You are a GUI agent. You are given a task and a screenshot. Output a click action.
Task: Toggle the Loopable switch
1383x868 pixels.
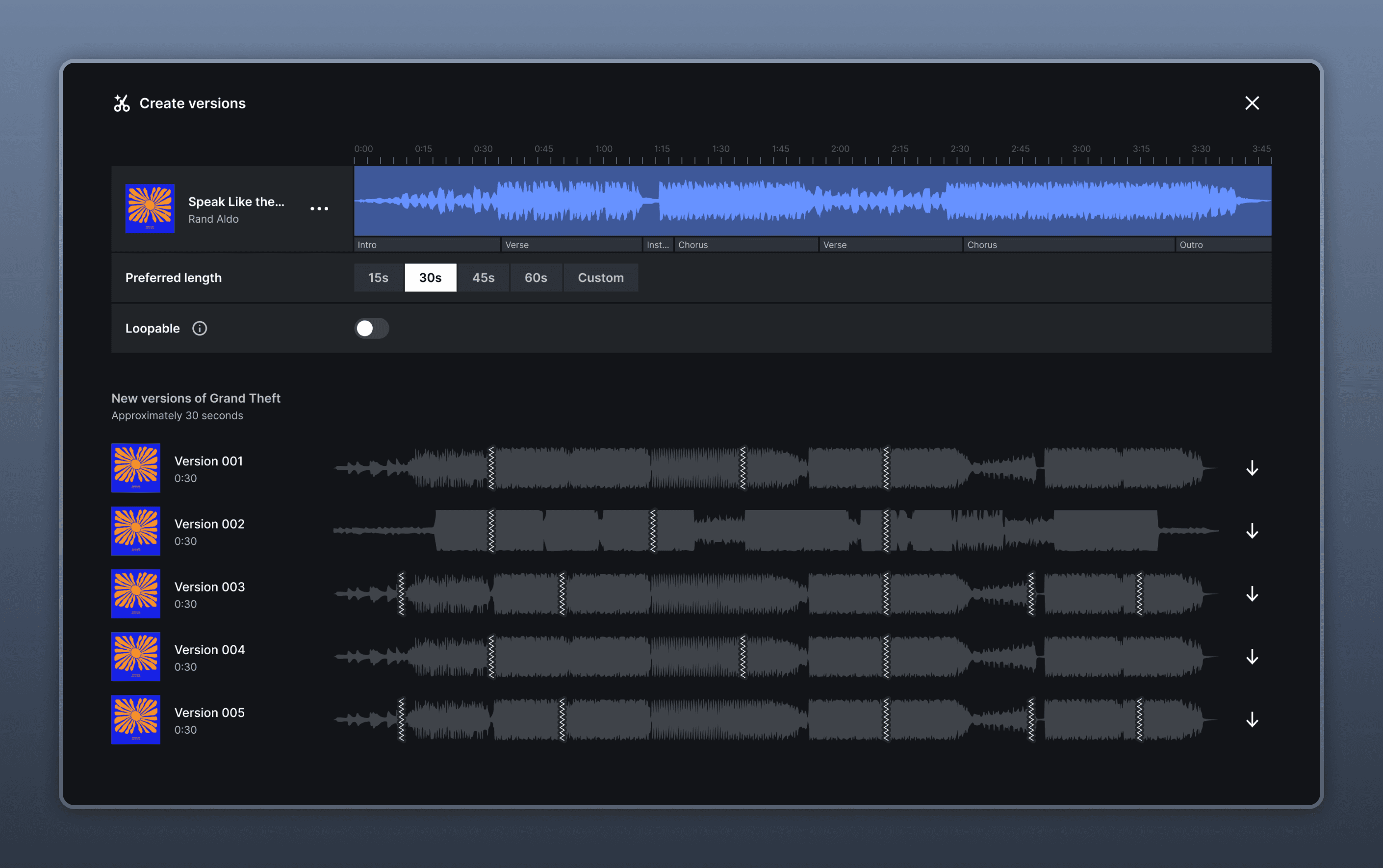371,329
